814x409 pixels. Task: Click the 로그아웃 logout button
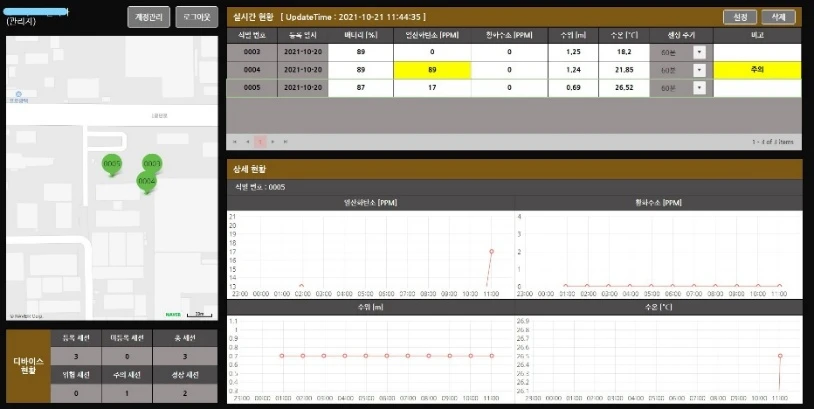tap(196, 17)
